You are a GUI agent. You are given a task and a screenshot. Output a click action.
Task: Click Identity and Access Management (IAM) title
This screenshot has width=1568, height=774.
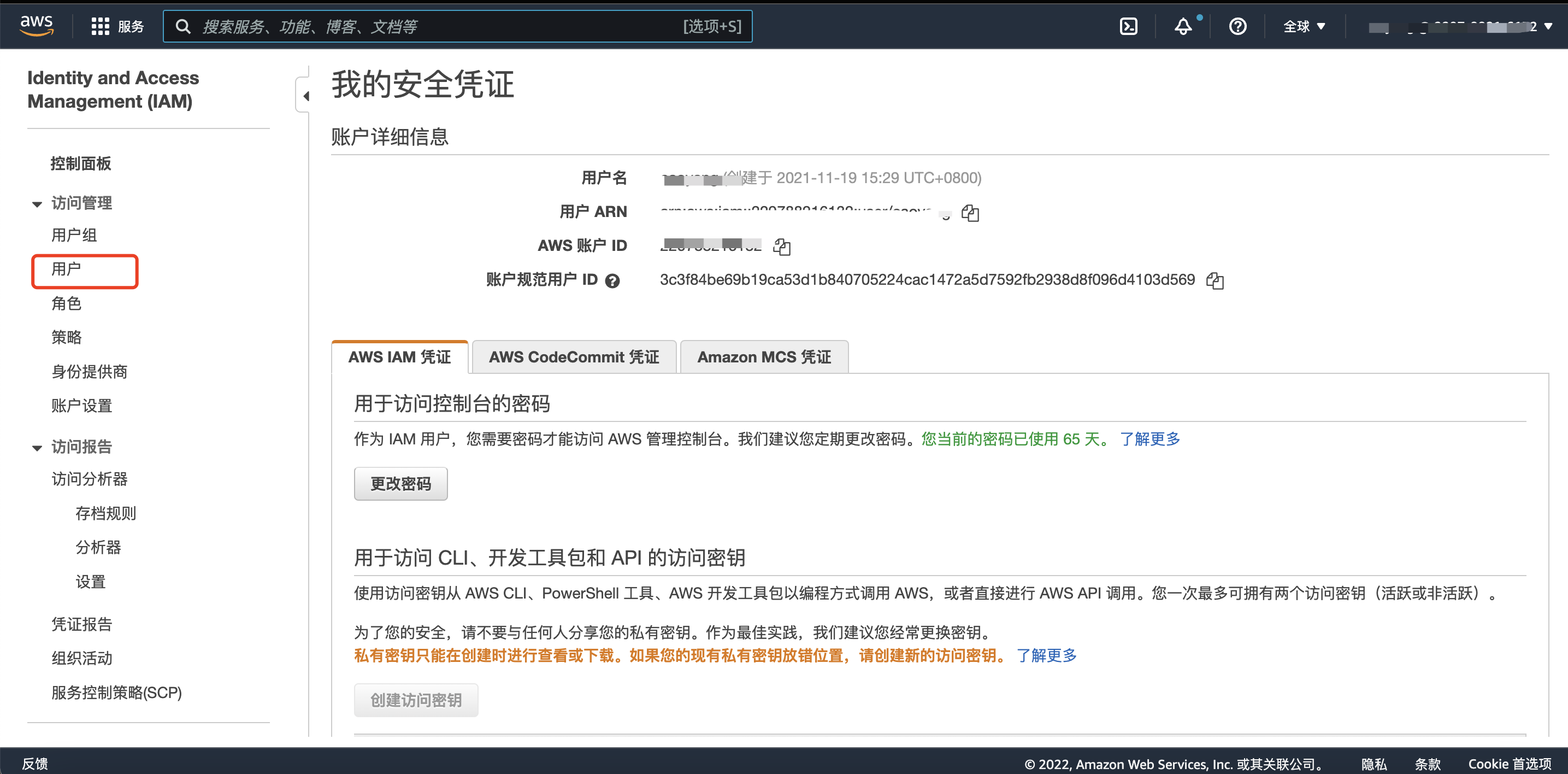point(113,90)
